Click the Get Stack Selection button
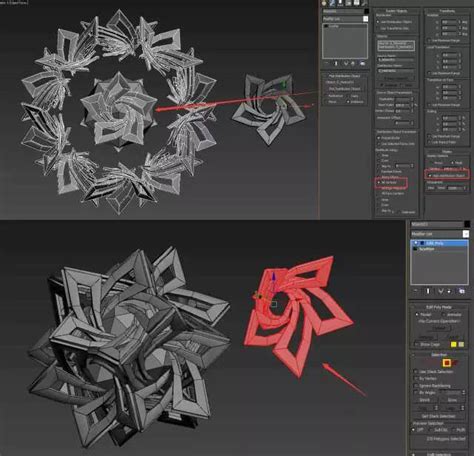 [439, 416]
